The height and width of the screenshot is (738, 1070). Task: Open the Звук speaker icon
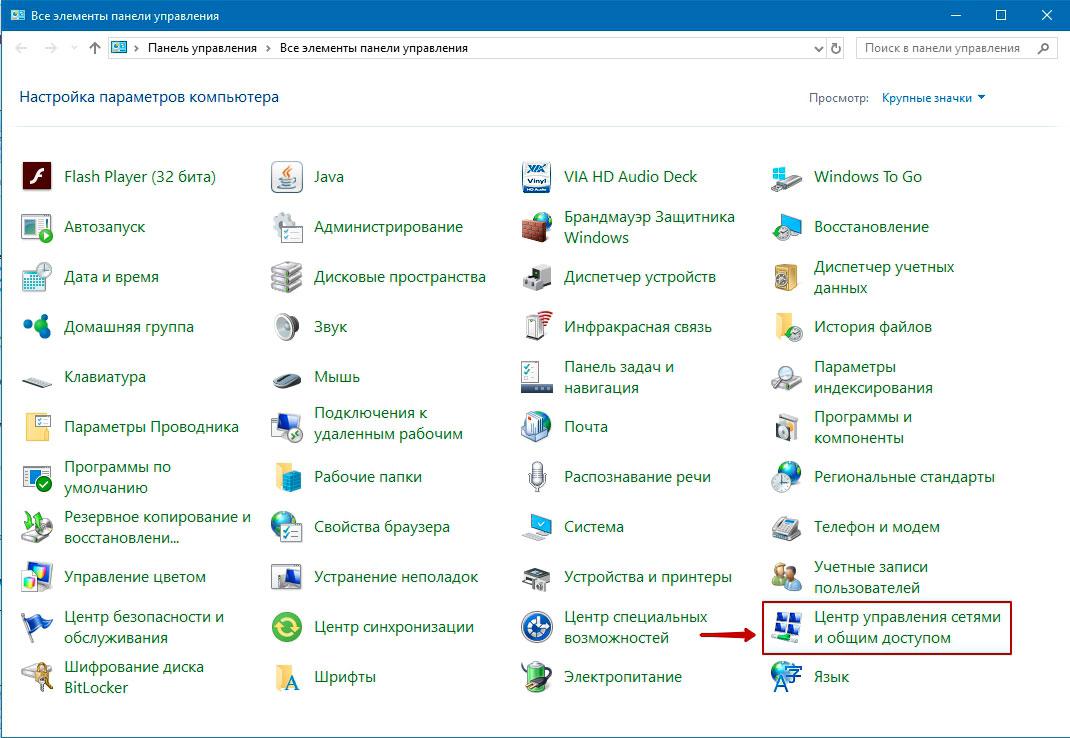click(x=287, y=327)
